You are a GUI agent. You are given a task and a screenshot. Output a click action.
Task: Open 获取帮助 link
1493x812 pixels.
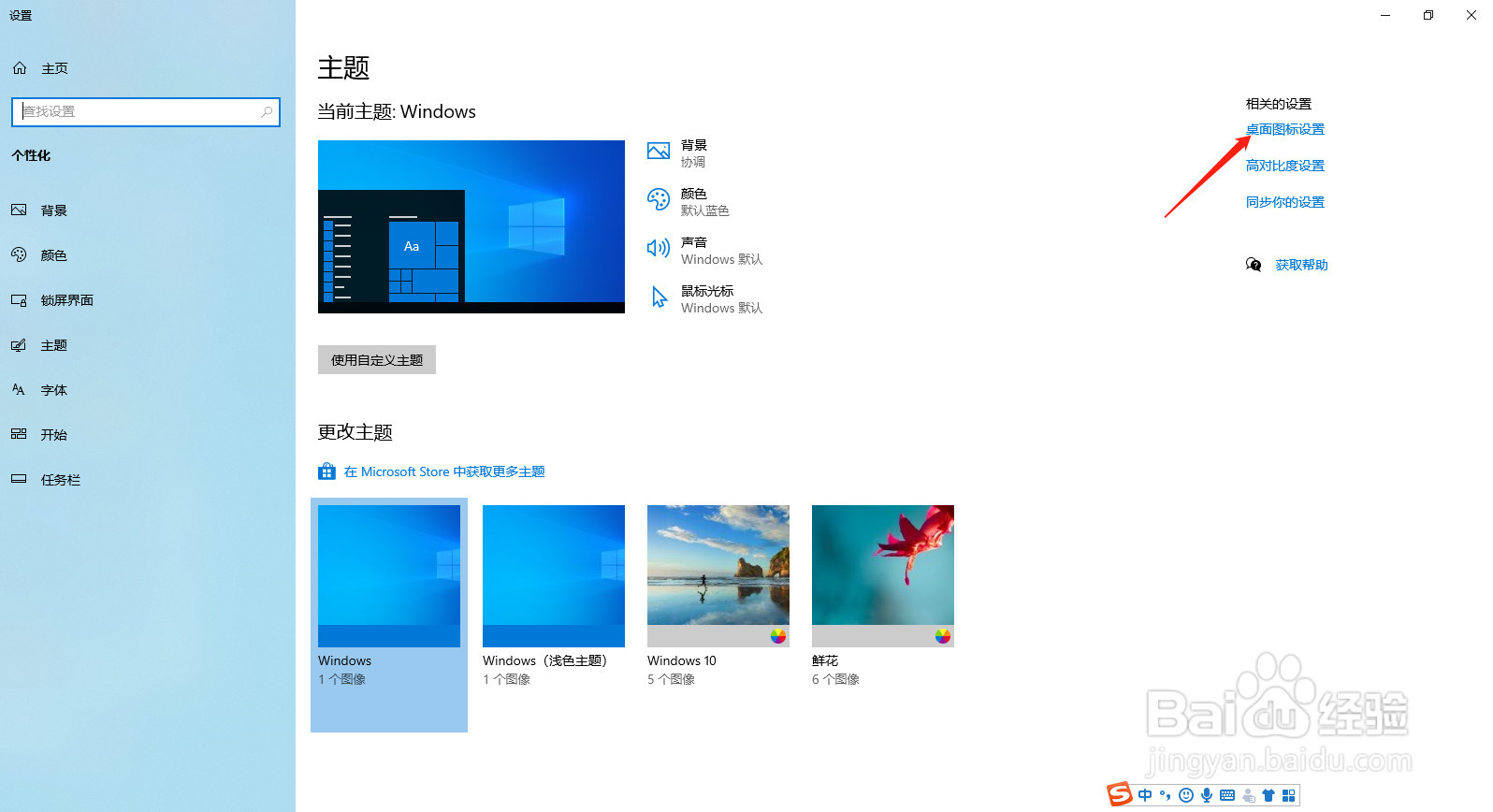(x=1302, y=265)
